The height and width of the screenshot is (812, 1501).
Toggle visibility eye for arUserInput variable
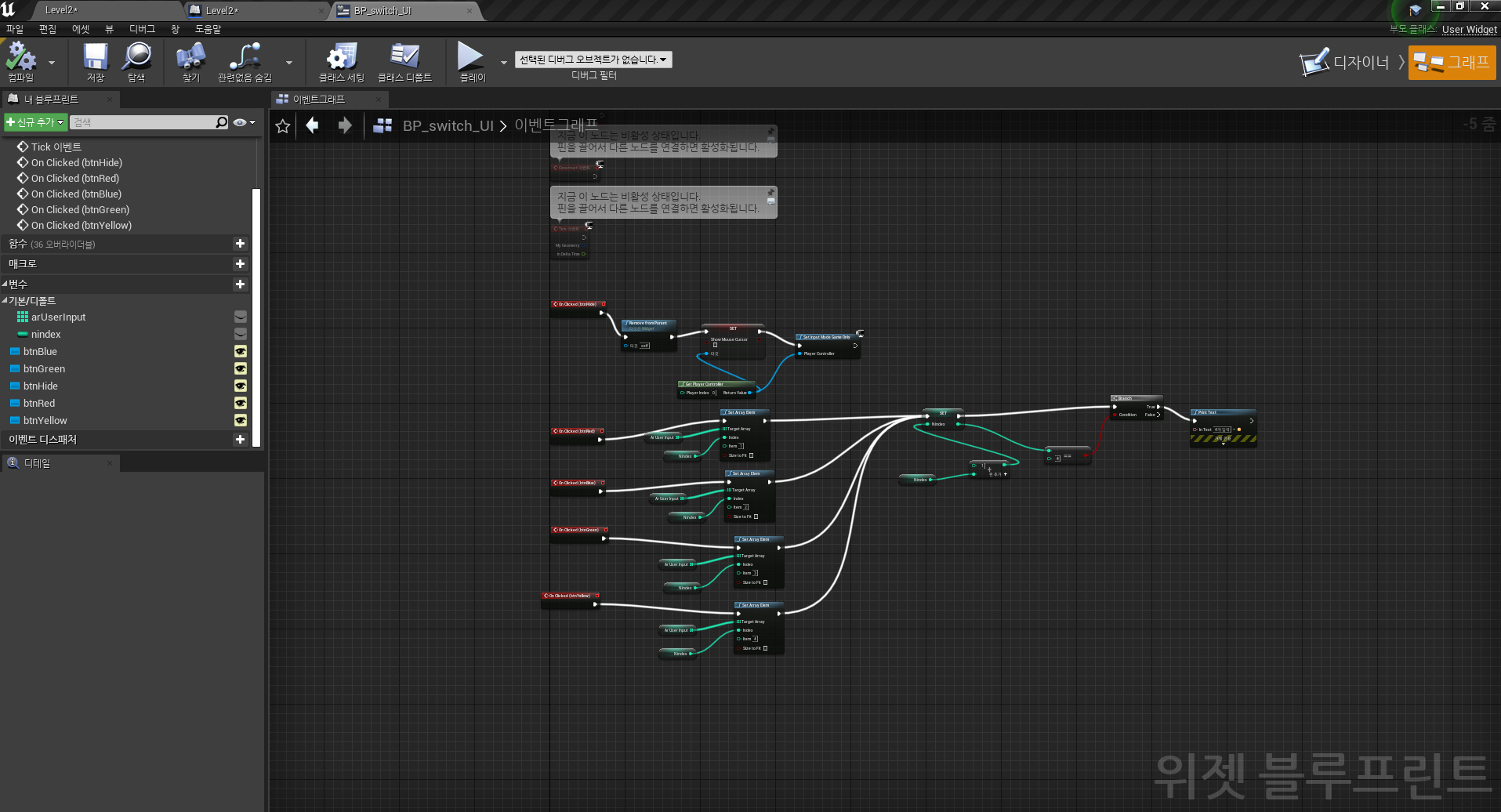241,317
